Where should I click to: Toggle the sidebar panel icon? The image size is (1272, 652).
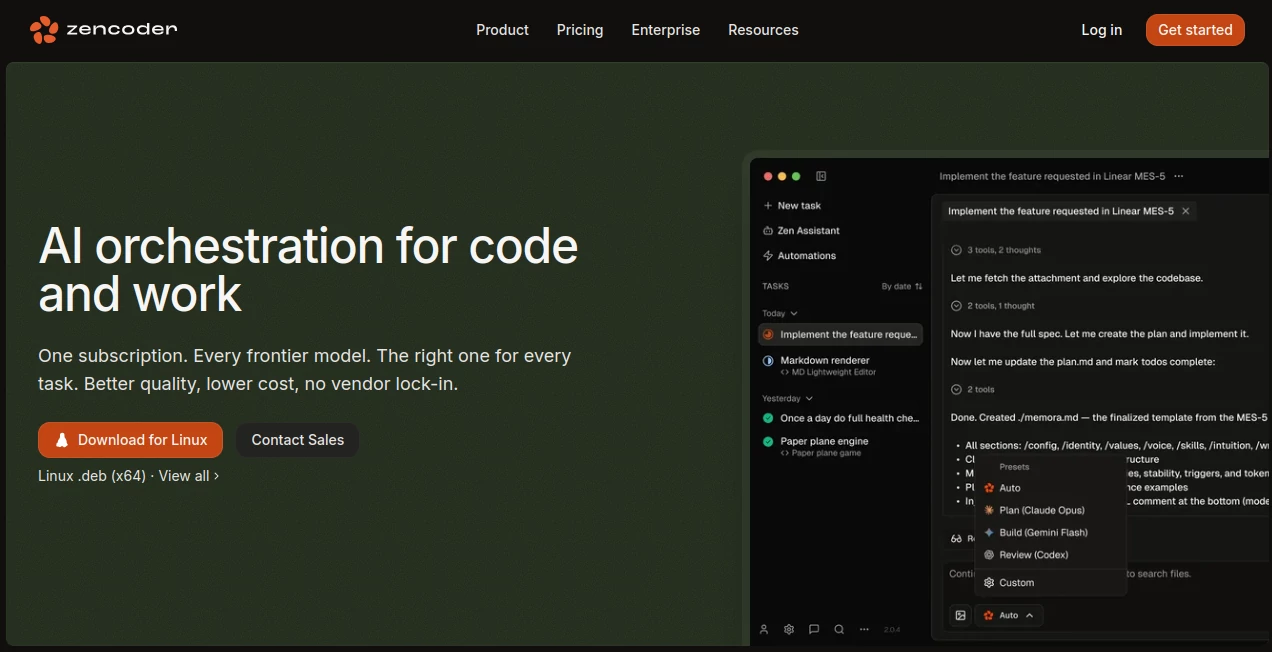[821, 176]
